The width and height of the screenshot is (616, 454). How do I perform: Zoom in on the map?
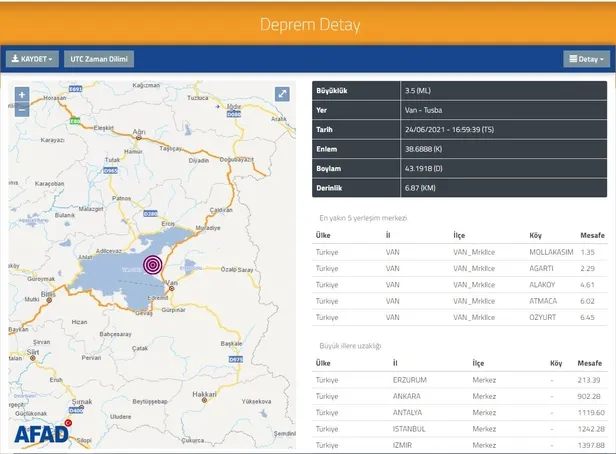point(22,95)
